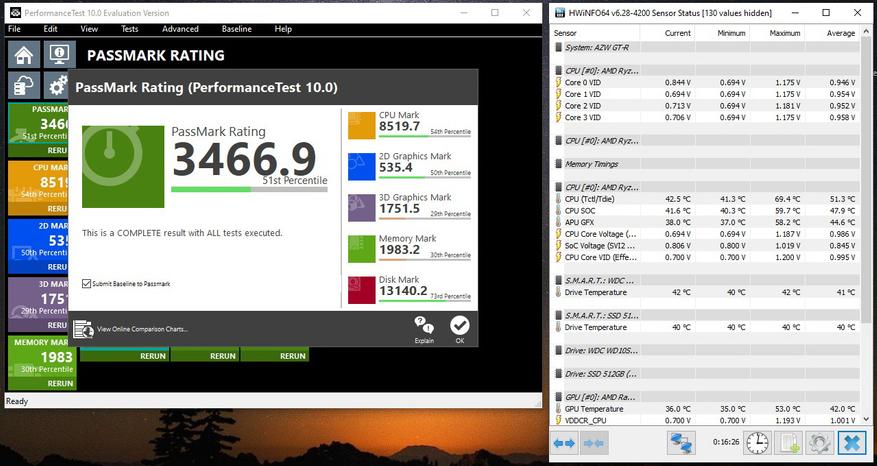Image resolution: width=877 pixels, height=466 pixels.
Task: Collapse the System: AZW GT-R sensor group
Action: [x=558, y=47]
